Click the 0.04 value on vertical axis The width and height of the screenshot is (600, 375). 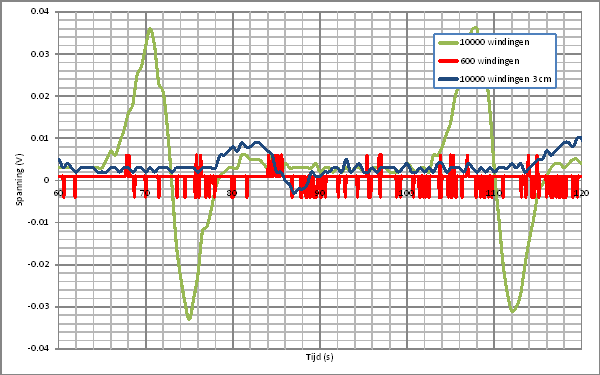[x=40, y=11]
